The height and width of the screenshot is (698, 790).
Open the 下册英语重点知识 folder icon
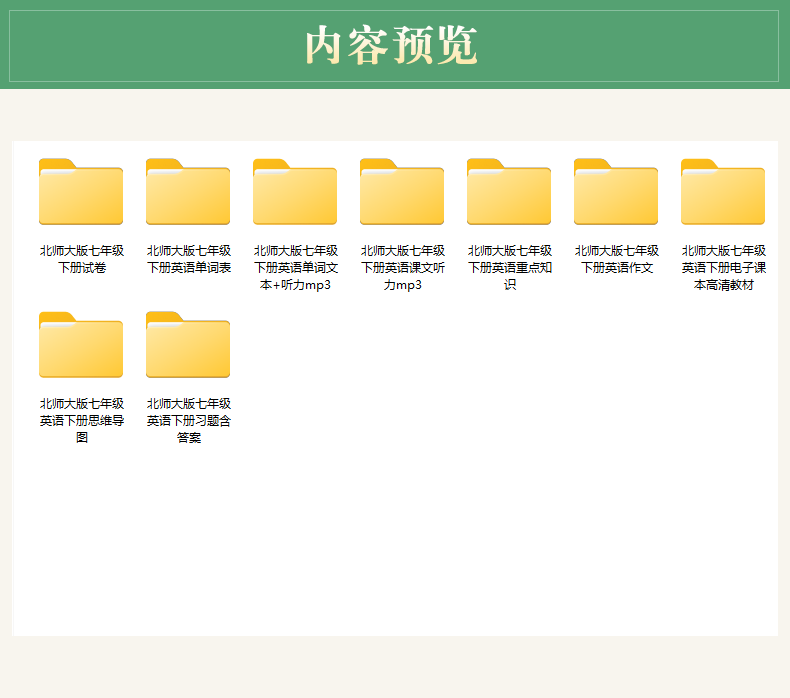[509, 192]
